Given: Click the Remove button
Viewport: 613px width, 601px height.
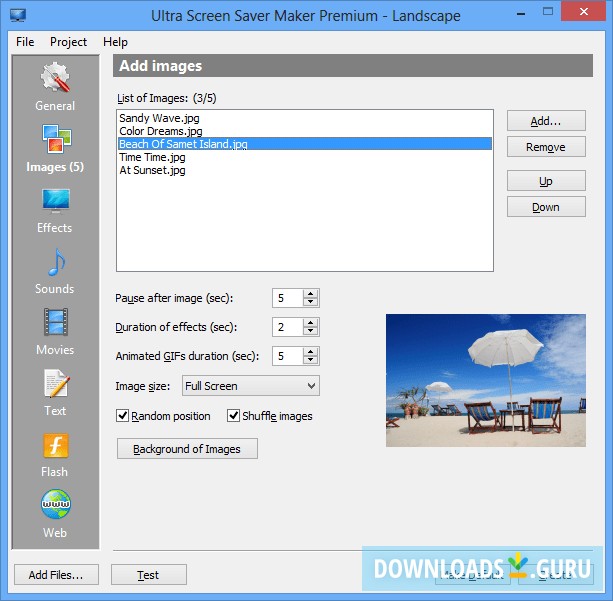Looking at the screenshot, I should [x=546, y=147].
